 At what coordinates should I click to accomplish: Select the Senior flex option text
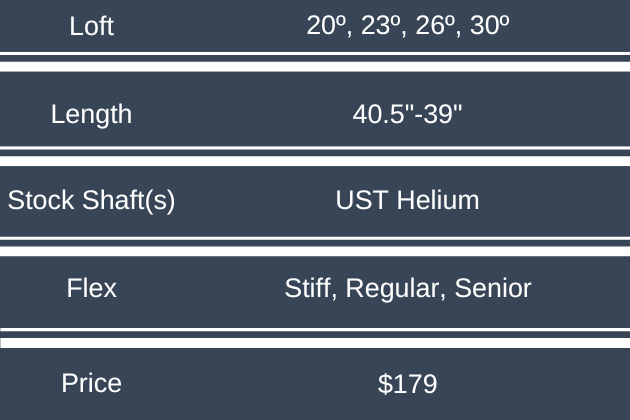pos(493,289)
